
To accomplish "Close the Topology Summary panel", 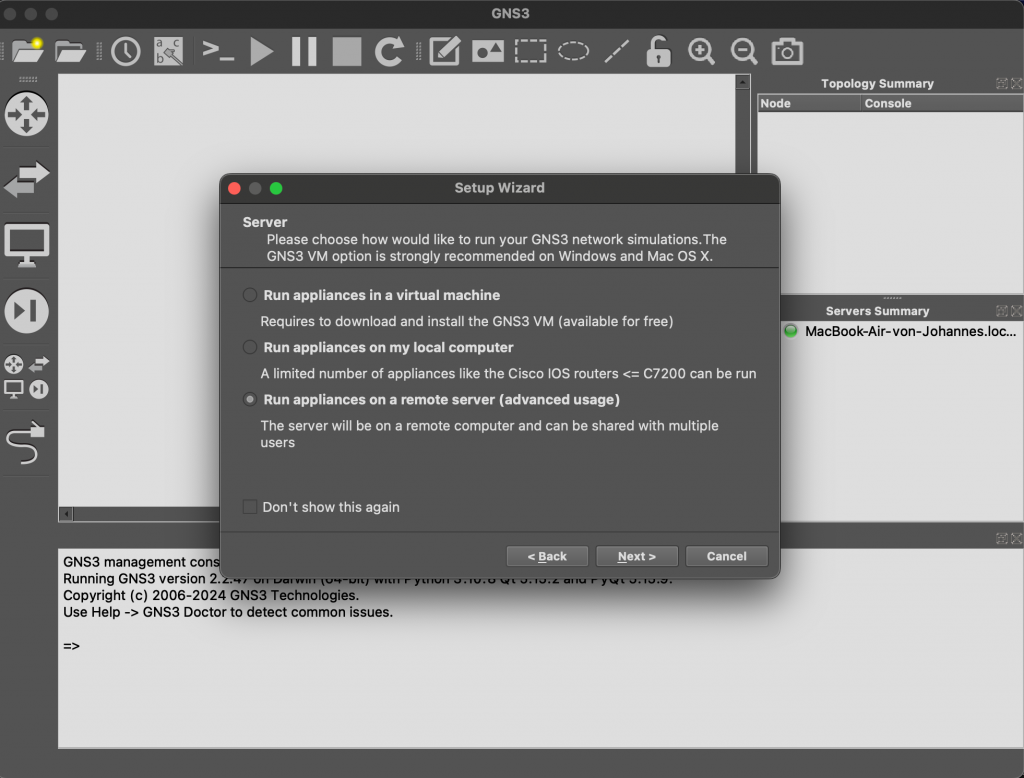I will (x=1016, y=83).
